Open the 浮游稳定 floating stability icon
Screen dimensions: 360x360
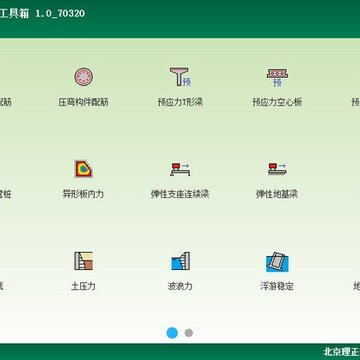[x=277, y=261]
